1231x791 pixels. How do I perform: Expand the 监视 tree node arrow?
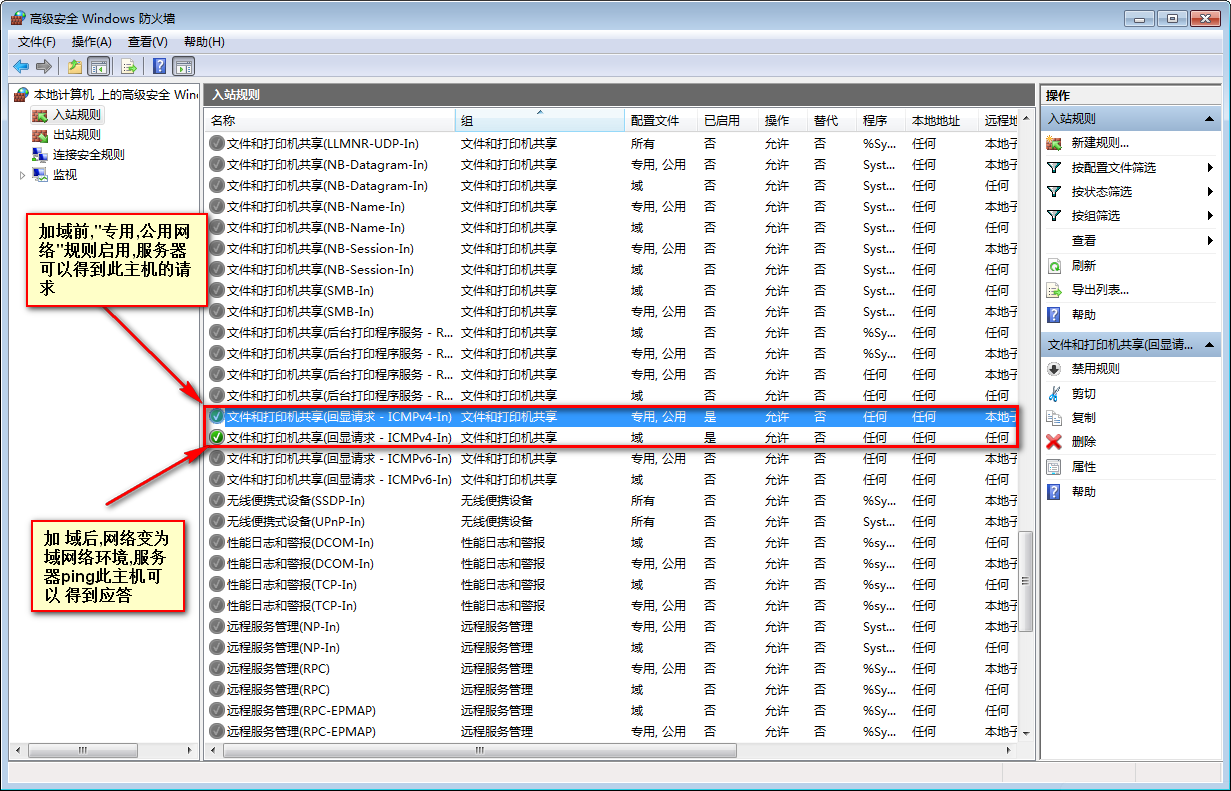(x=23, y=175)
